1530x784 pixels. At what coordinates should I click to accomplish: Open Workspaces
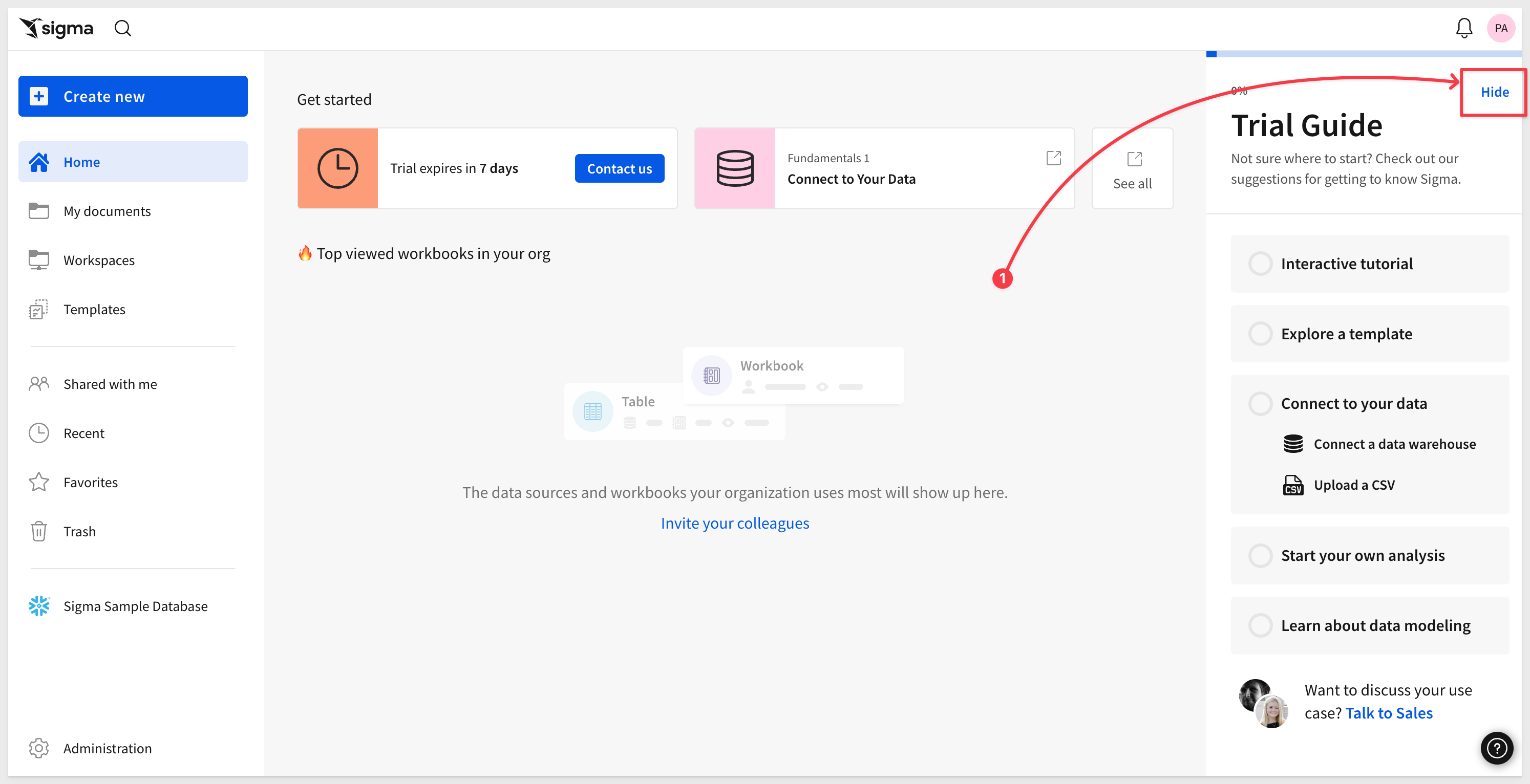pyautogui.click(x=133, y=260)
